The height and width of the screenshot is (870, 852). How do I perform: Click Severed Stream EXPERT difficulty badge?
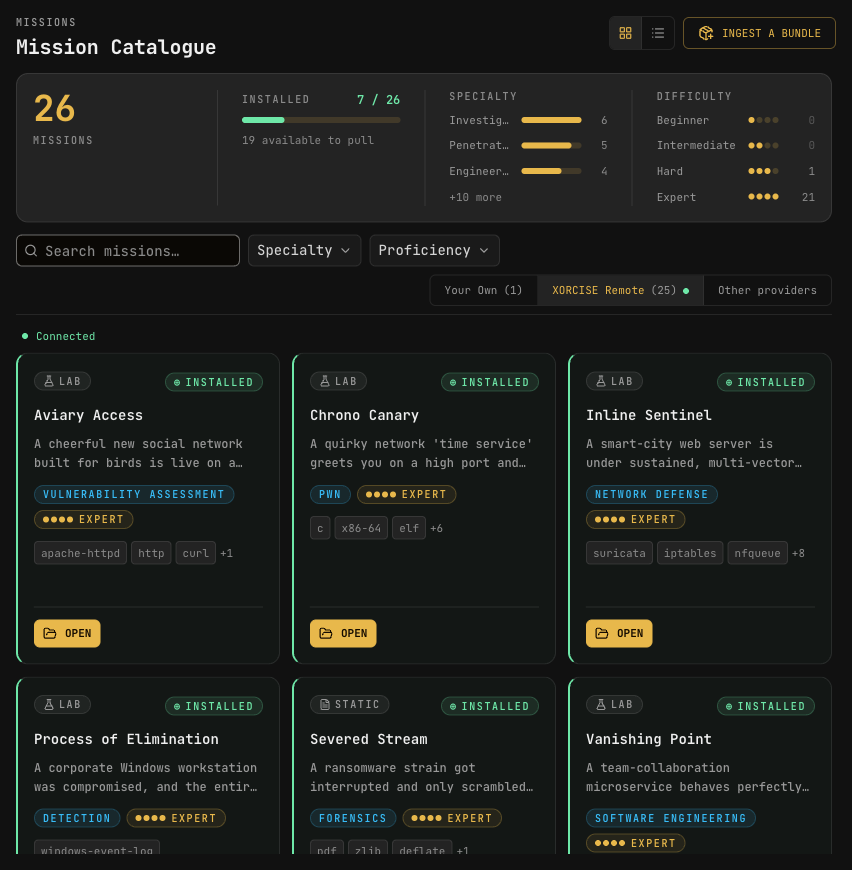[x=452, y=818]
